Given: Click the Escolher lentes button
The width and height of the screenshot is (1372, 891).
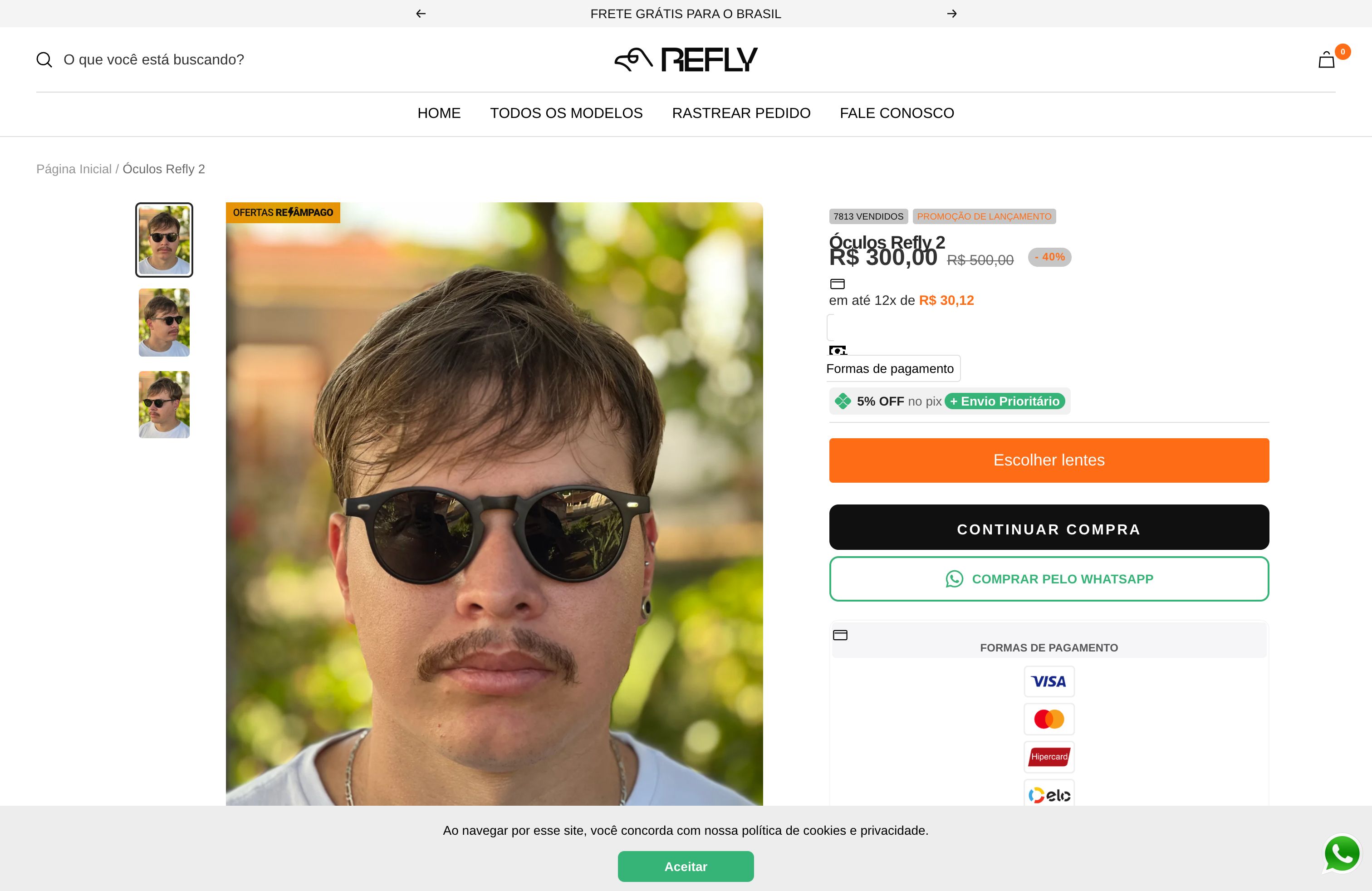Looking at the screenshot, I should coord(1048,460).
